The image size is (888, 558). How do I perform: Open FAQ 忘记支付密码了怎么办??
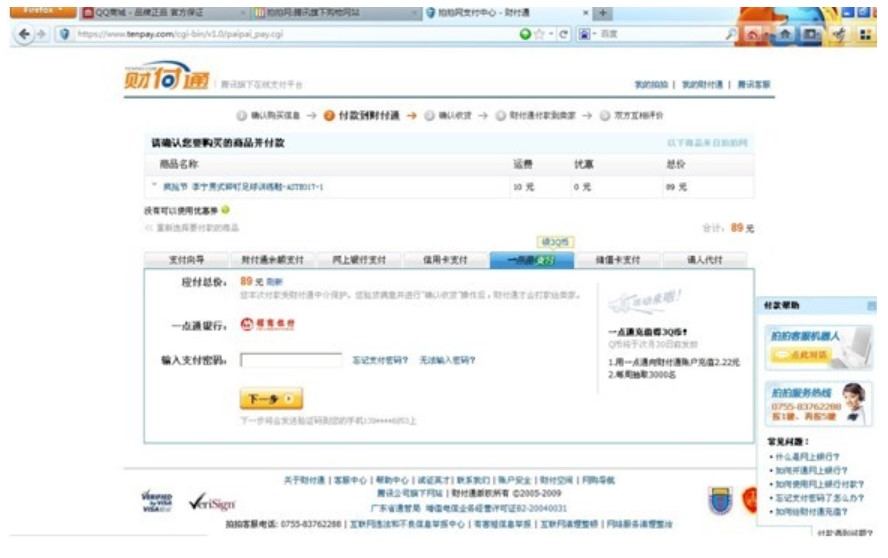(x=819, y=498)
